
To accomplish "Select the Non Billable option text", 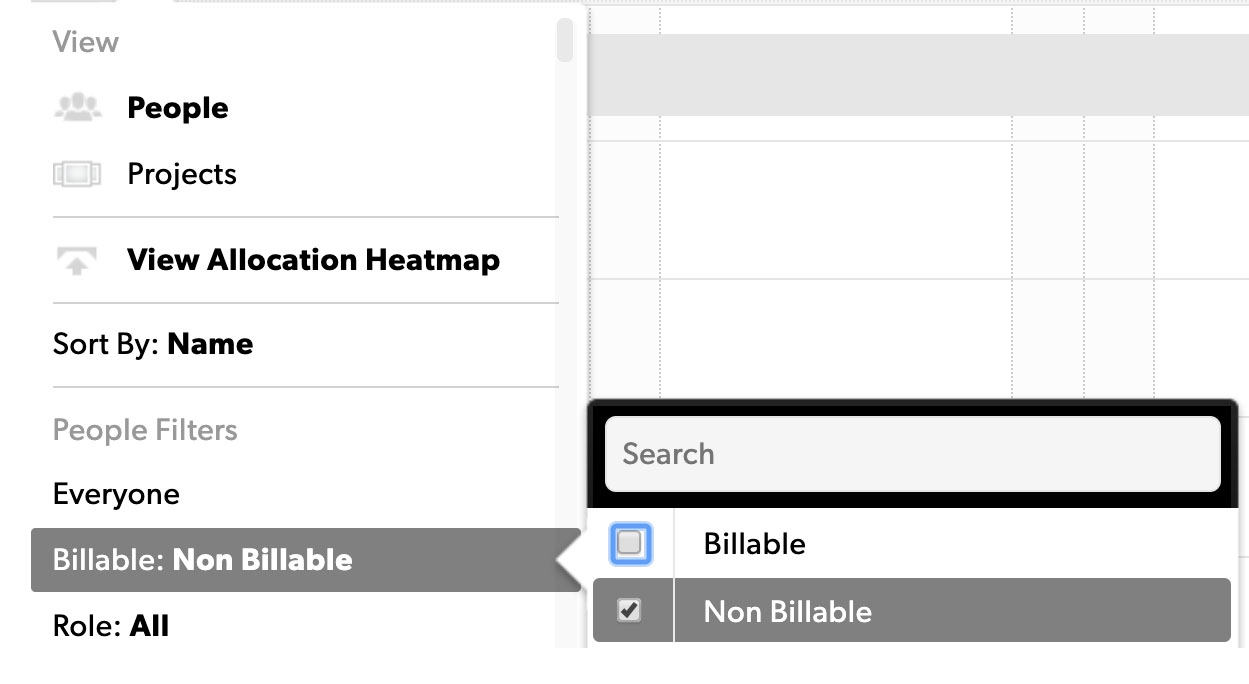I will pos(788,611).
